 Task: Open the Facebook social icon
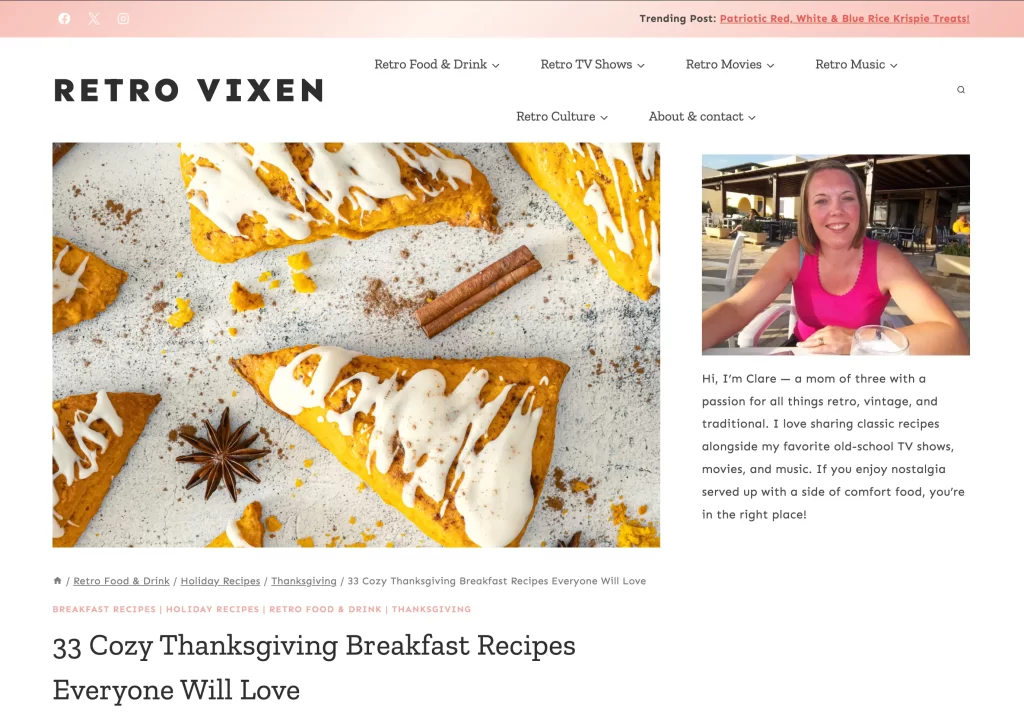[64, 18]
